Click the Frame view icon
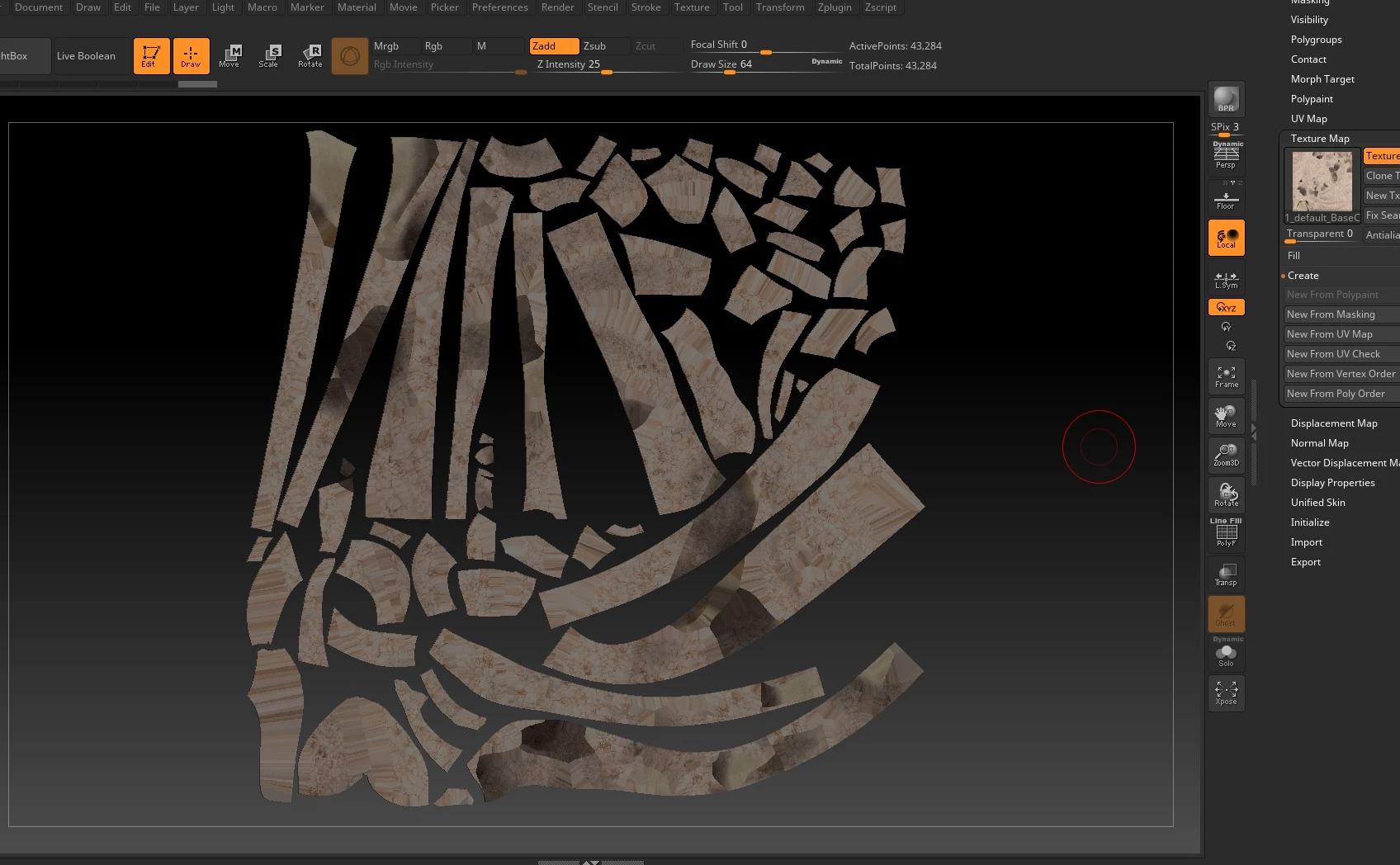 coord(1226,377)
